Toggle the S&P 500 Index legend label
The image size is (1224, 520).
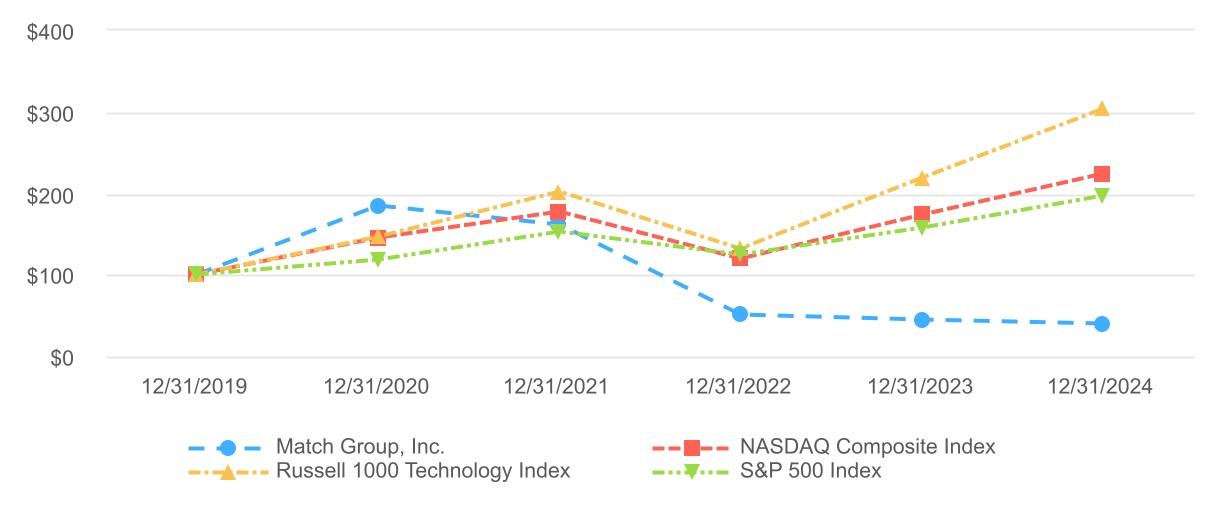tap(812, 471)
